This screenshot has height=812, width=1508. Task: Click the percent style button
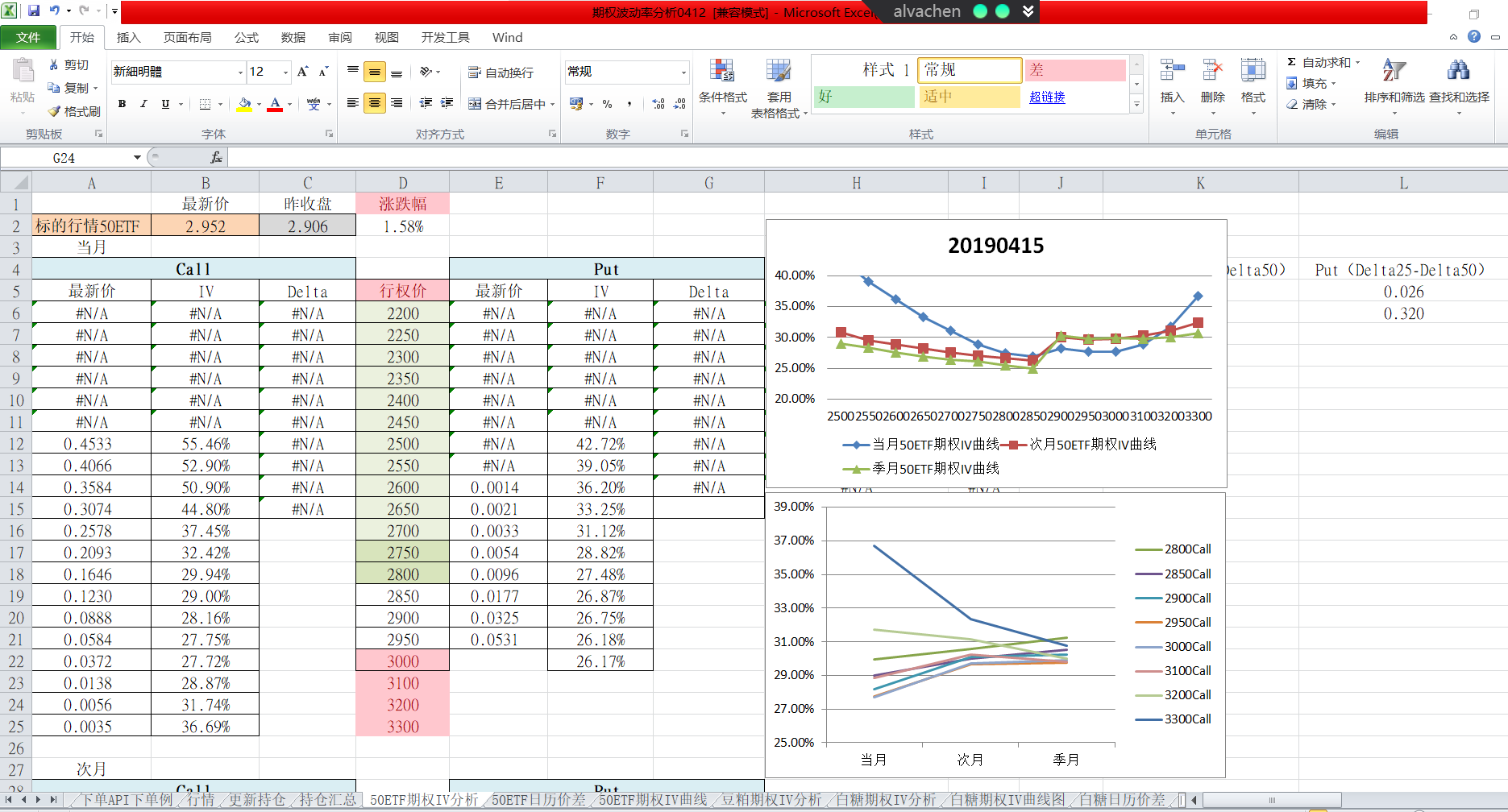pyautogui.click(x=608, y=104)
